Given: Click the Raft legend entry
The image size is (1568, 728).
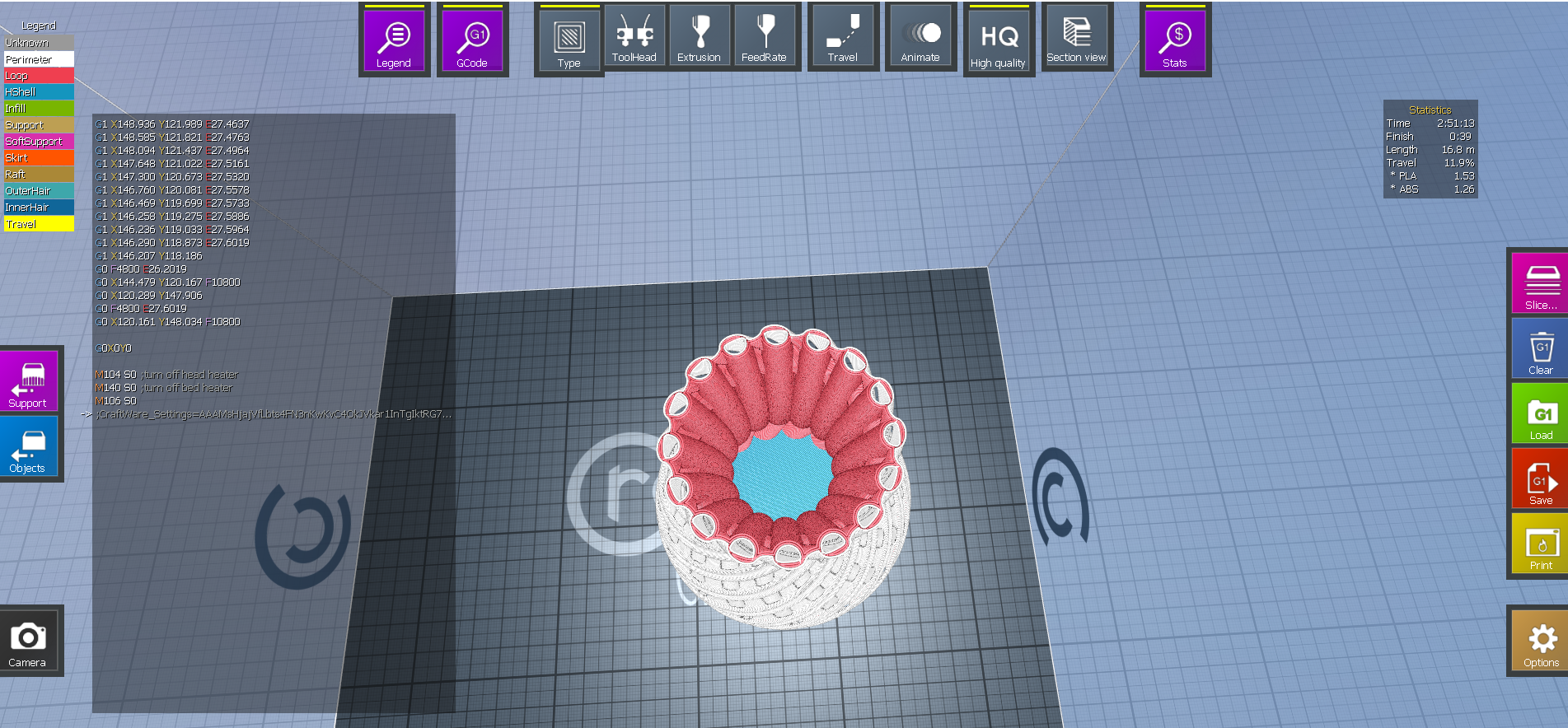Looking at the screenshot, I should (39, 175).
